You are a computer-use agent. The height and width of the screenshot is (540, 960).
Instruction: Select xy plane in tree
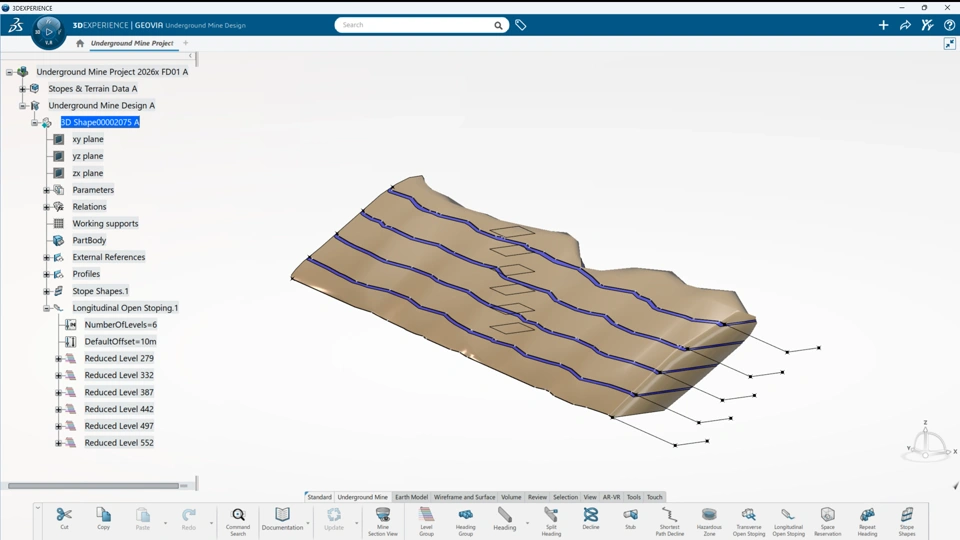88,140
